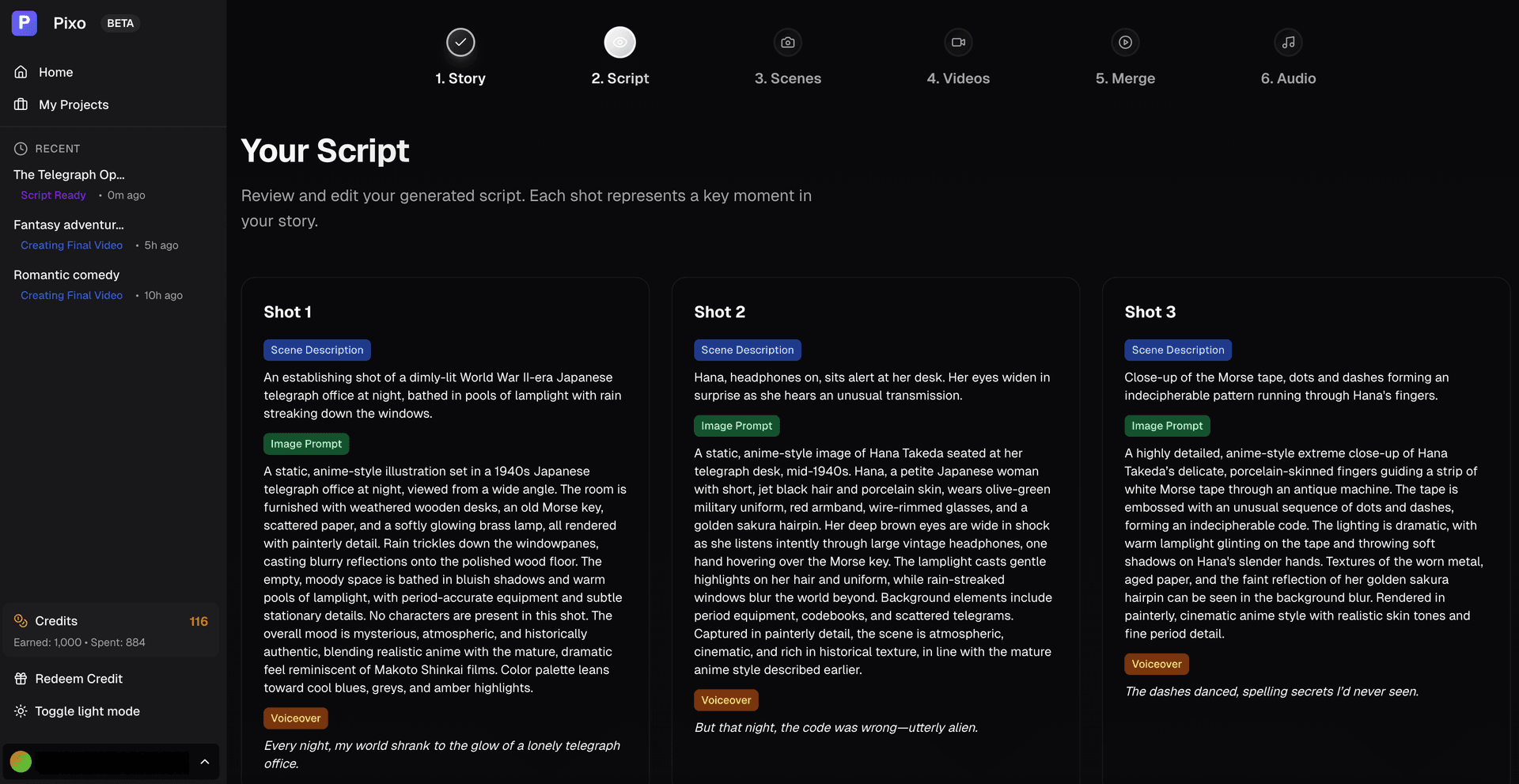This screenshot has height=784, width=1519.
Task: Click Creating Final Video status, 5h ago
Action: pos(71,245)
